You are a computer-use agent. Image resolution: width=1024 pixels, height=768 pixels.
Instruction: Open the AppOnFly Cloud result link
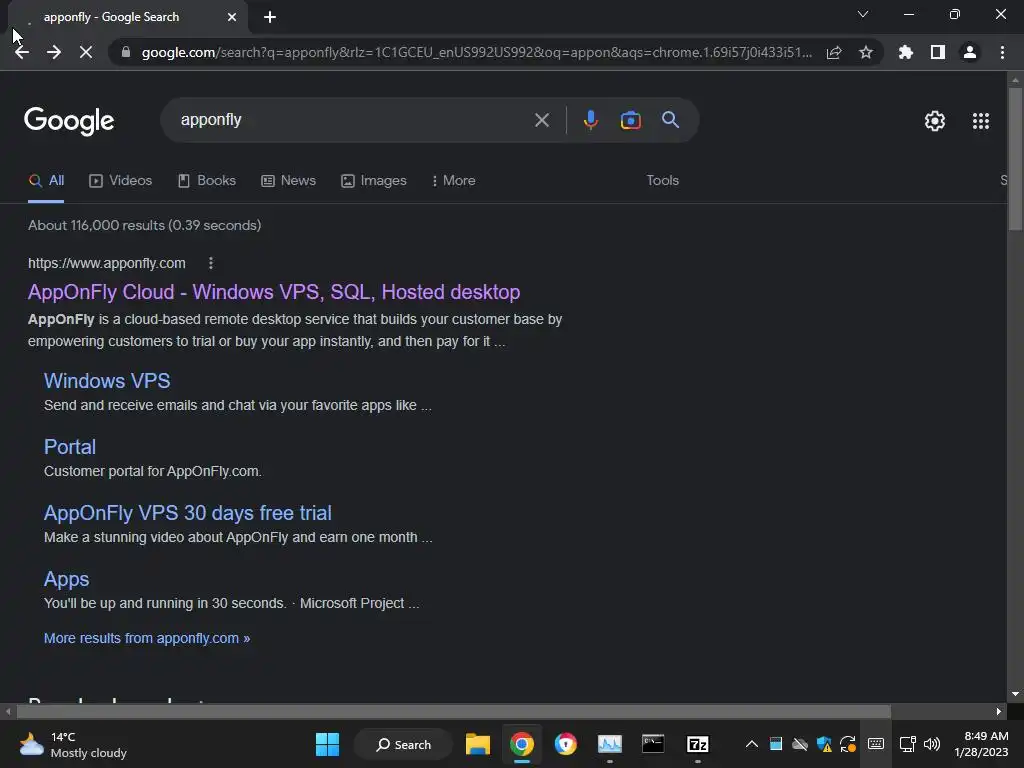click(x=274, y=292)
